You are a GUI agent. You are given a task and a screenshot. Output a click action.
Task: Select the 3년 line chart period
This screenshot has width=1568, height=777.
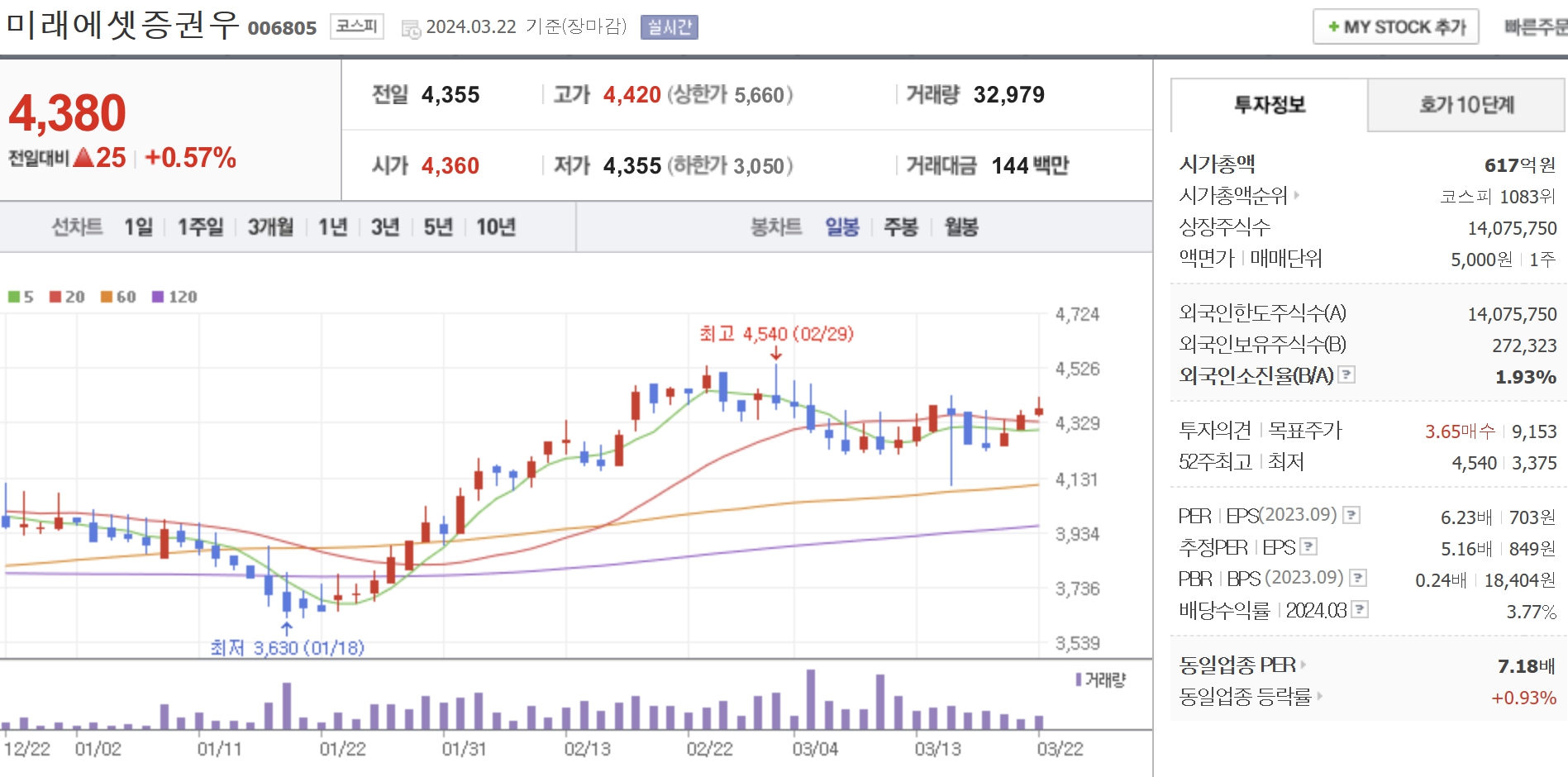[x=385, y=226]
